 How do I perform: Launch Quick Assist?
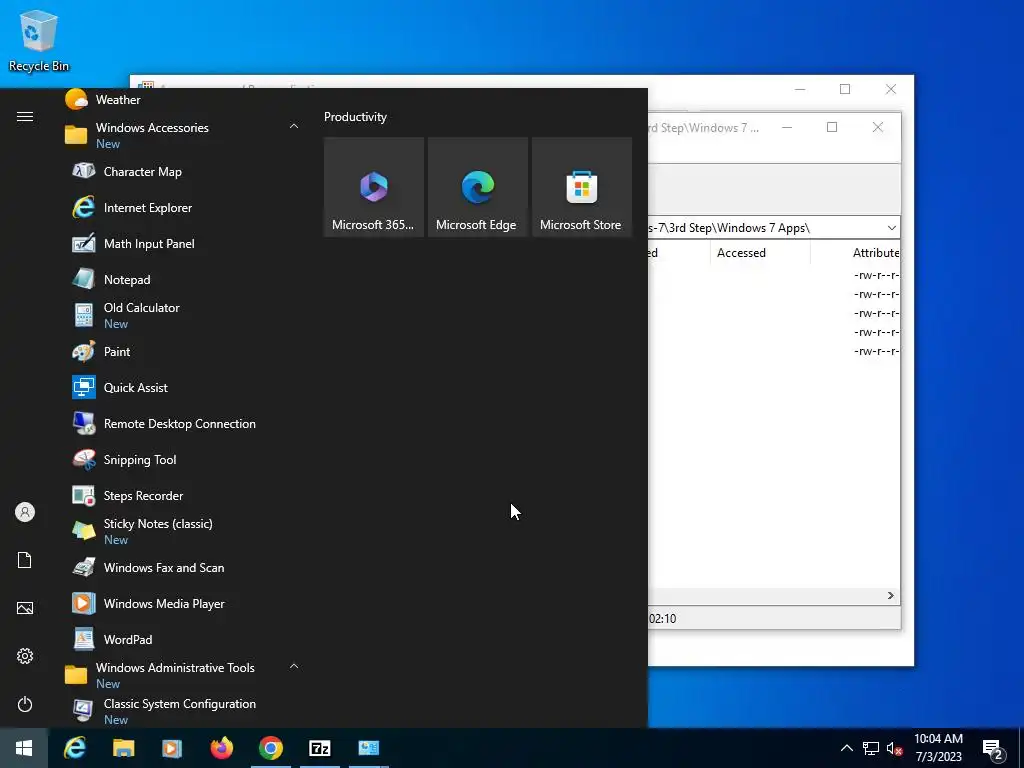tap(135, 387)
